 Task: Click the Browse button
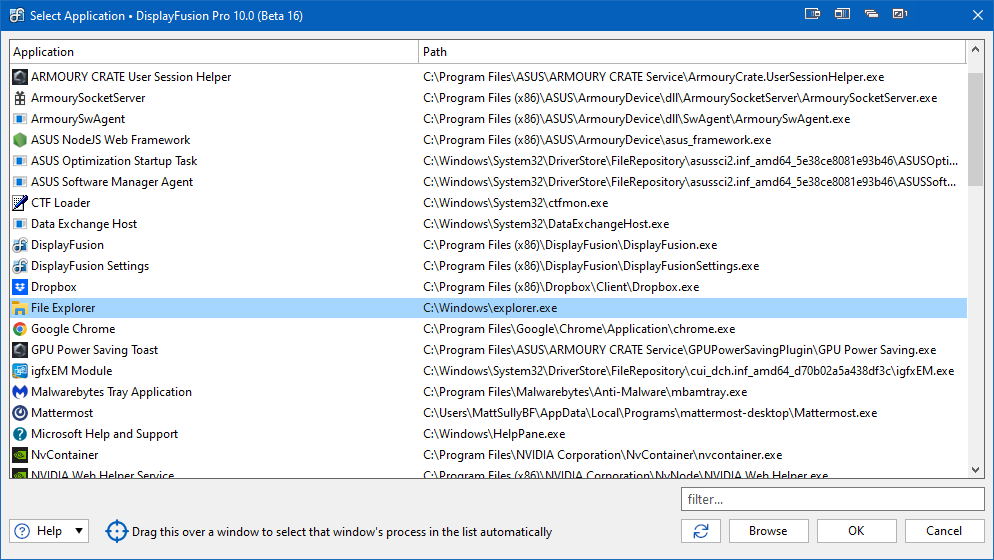(x=768, y=531)
